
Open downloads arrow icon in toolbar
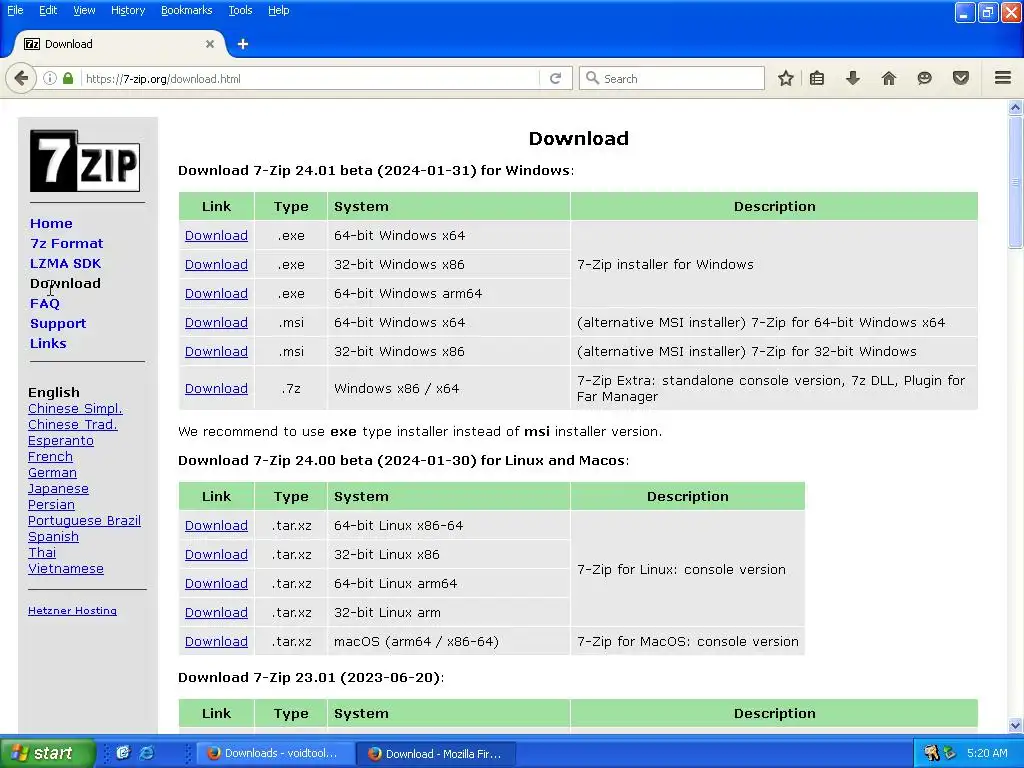click(852, 78)
